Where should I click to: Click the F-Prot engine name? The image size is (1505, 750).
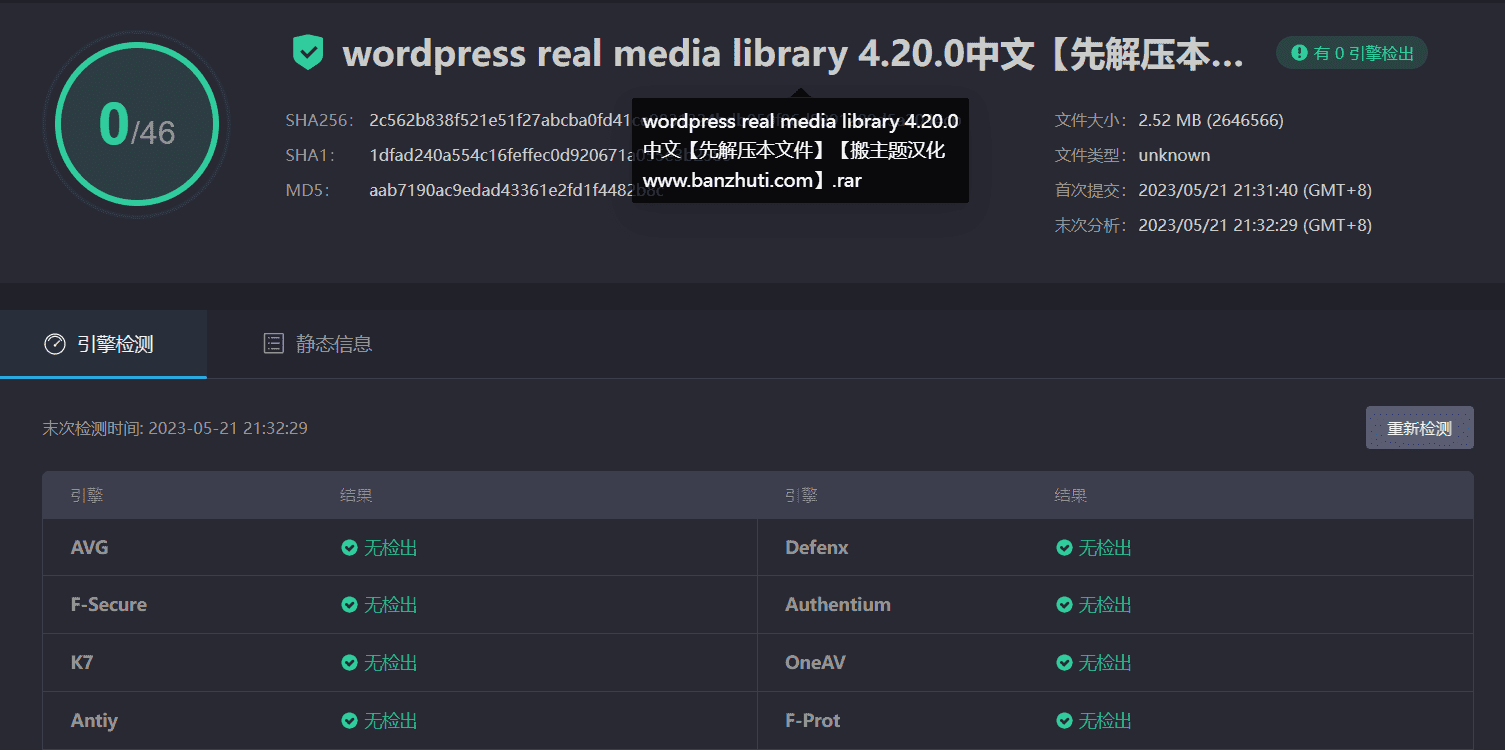[813, 721]
